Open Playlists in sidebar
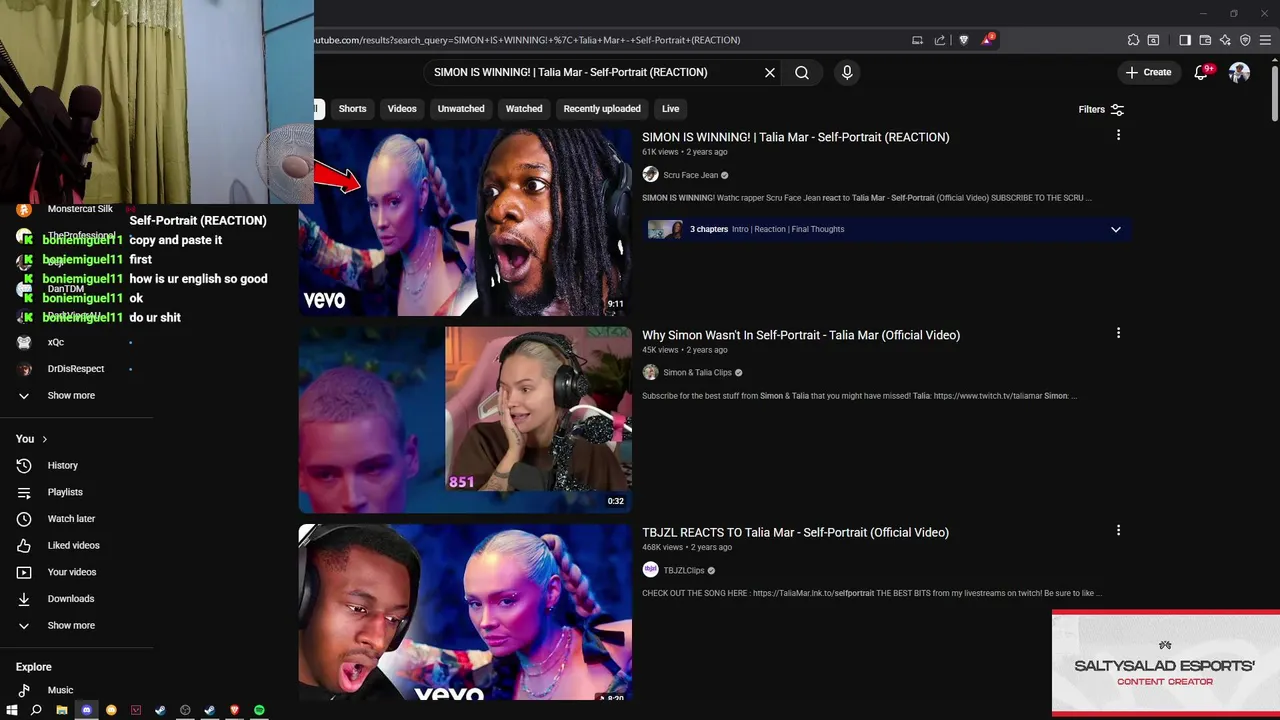 (x=65, y=493)
